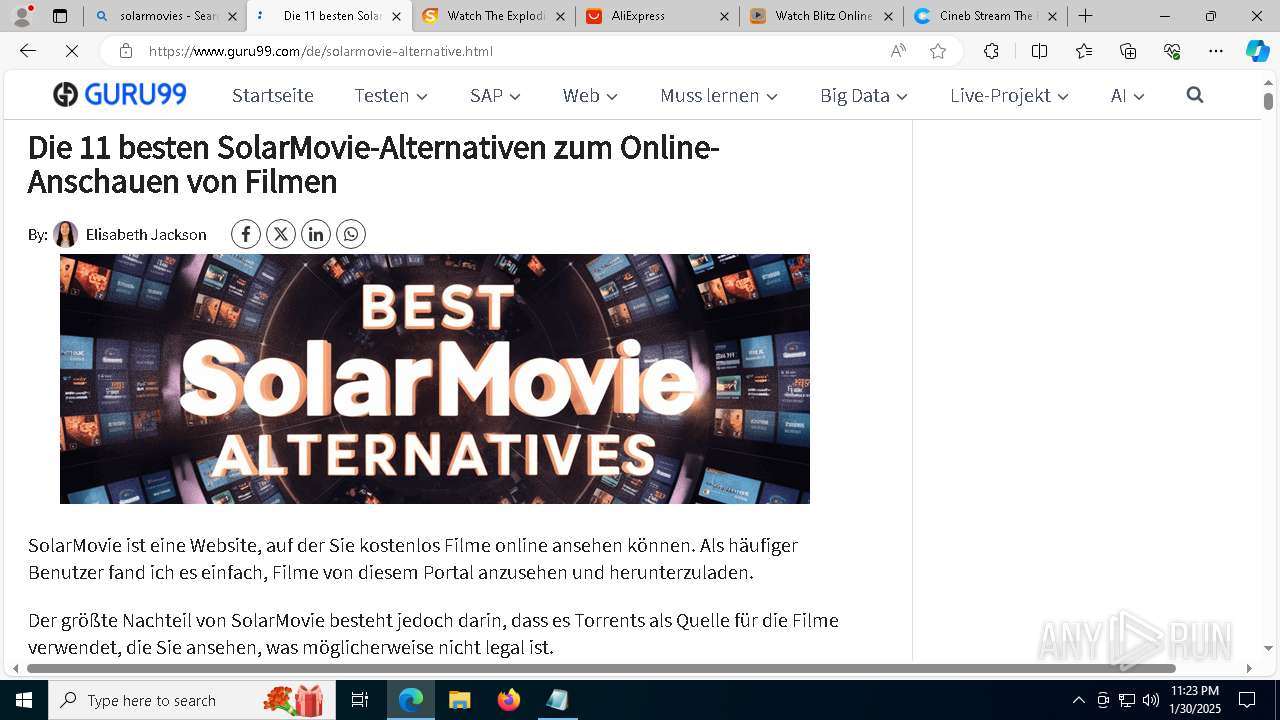View site information via the lock icon

126,51
